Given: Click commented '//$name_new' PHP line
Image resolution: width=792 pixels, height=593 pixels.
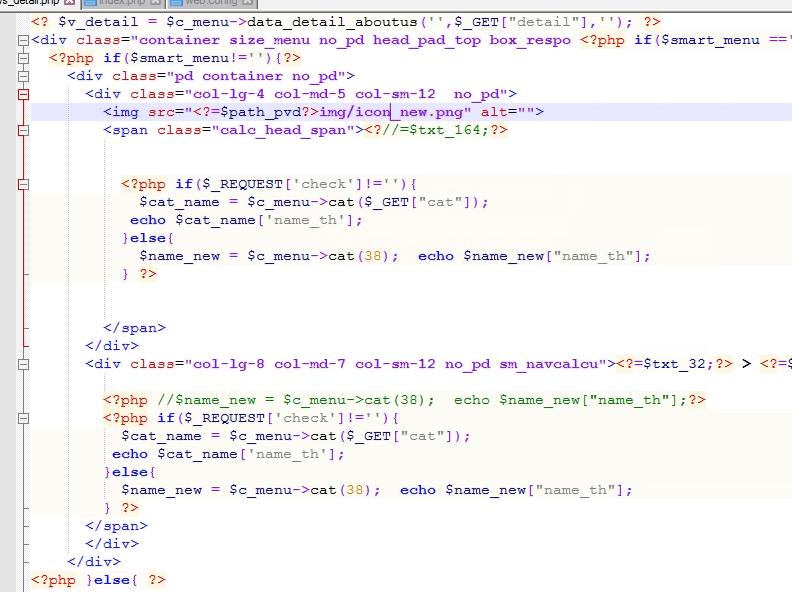Looking at the screenshot, I should click(404, 401).
